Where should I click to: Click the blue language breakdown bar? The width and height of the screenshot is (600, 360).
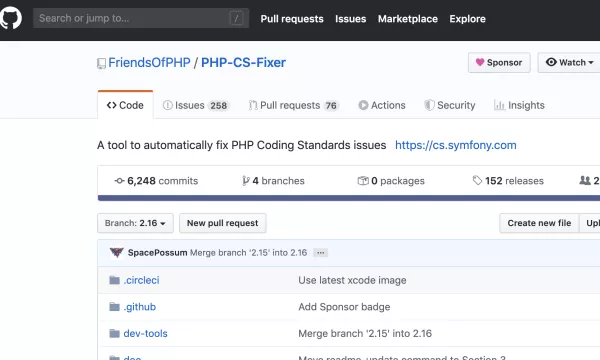(349, 198)
